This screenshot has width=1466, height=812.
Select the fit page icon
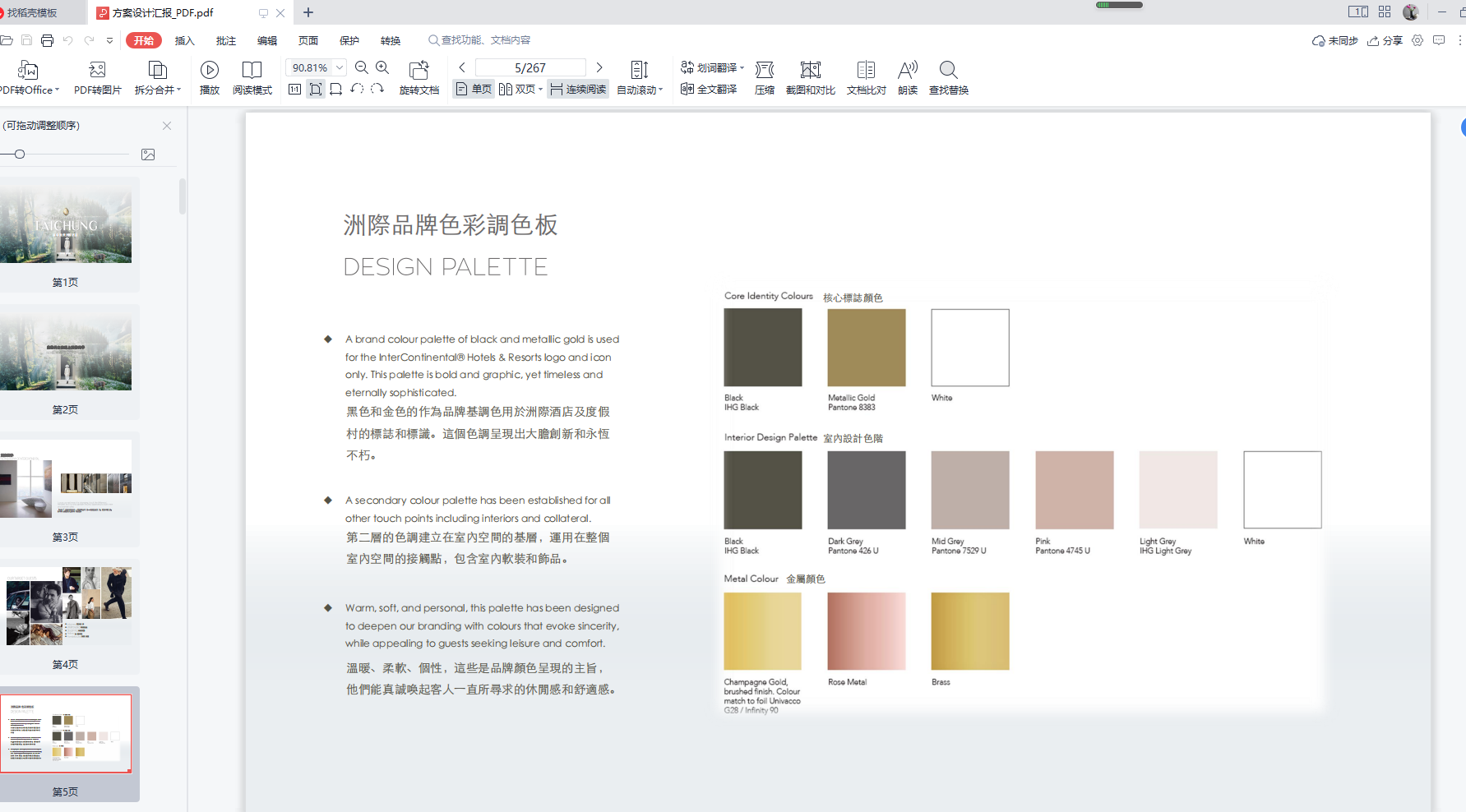(x=316, y=89)
